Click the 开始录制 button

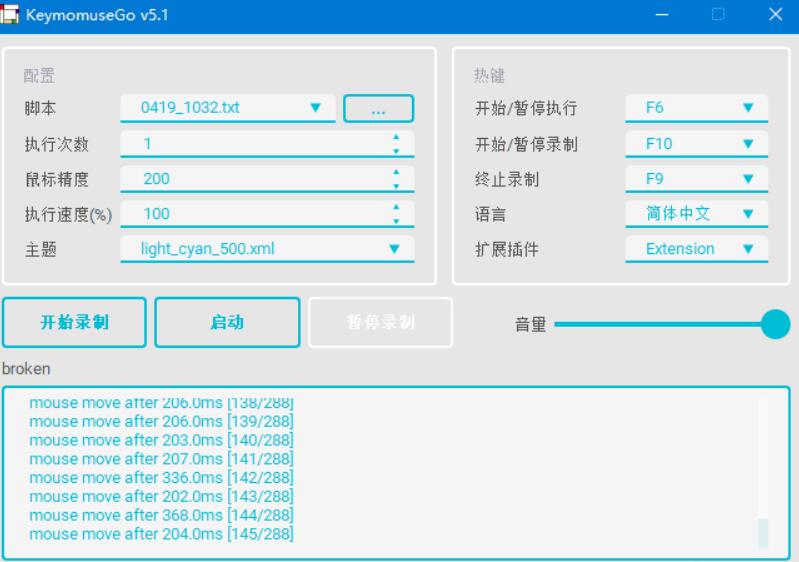tap(74, 323)
